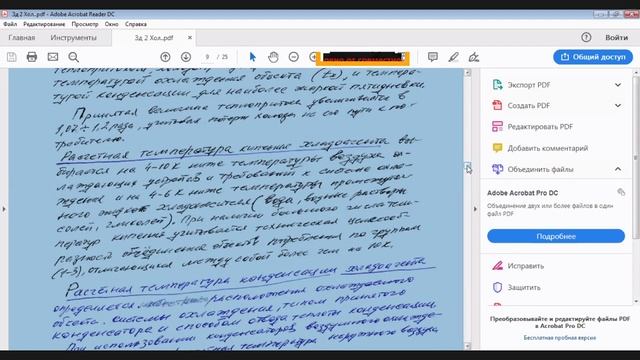Open the Экспорт PDF tool
Image resolution: width=640 pixels, height=360 pixels.
tap(529, 85)
